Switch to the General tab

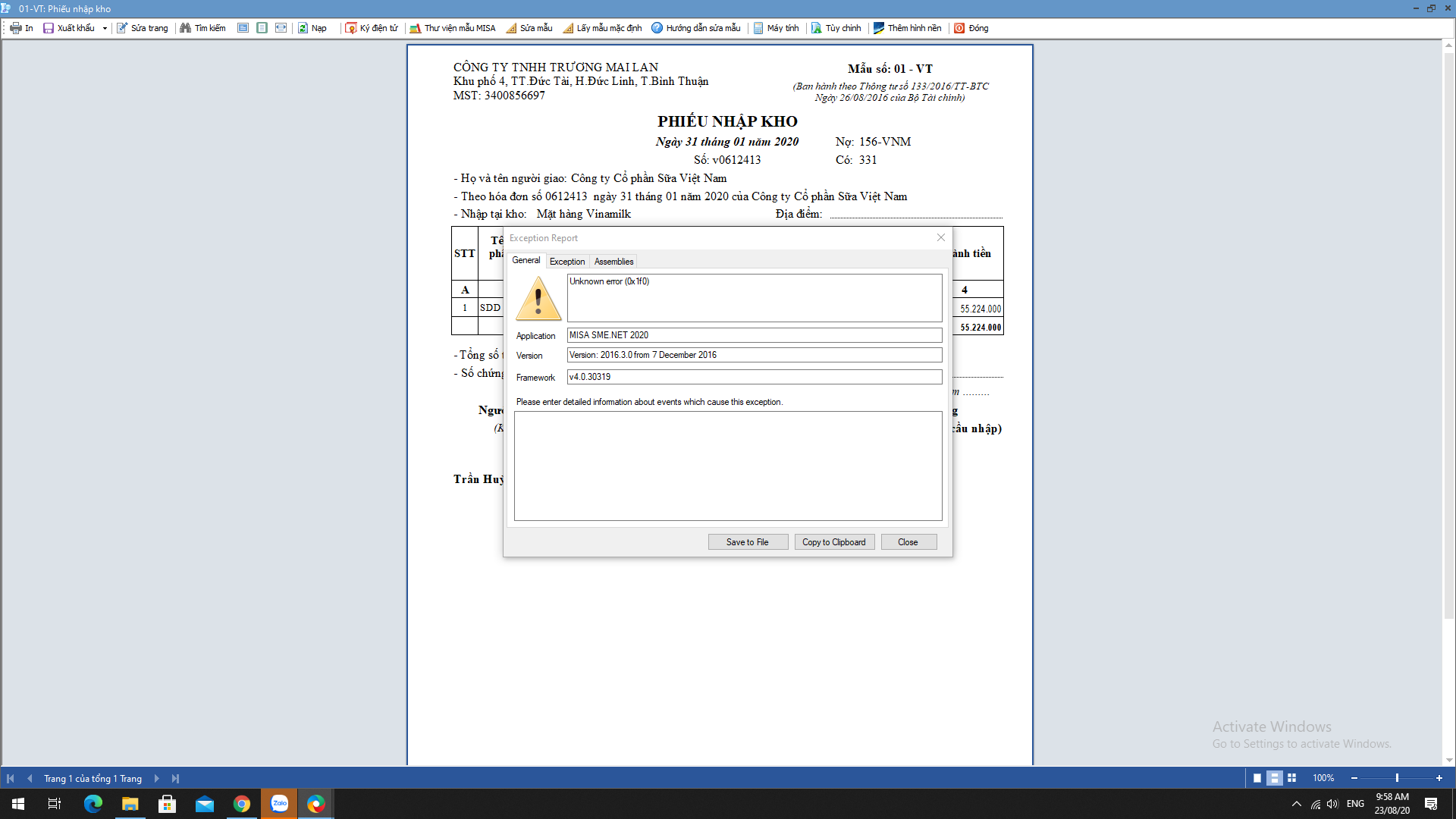[526, 260]
